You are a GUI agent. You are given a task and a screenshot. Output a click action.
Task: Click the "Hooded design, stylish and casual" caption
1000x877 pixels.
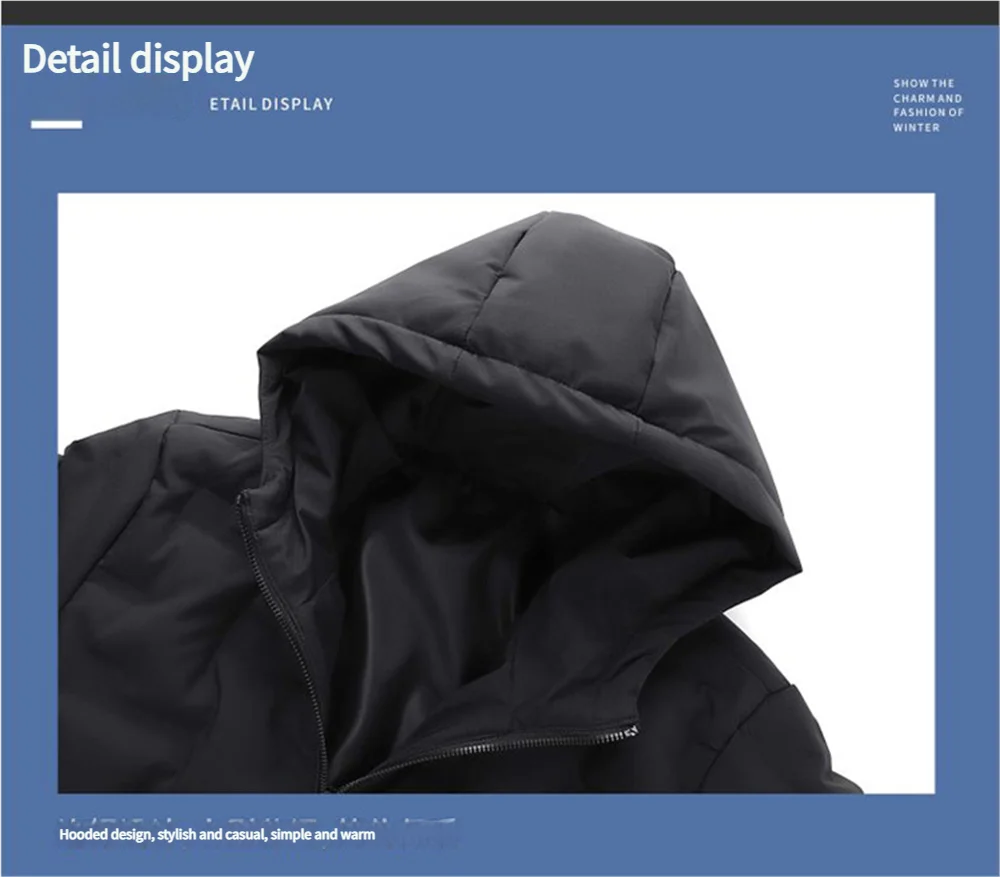(x=217, y=834)
